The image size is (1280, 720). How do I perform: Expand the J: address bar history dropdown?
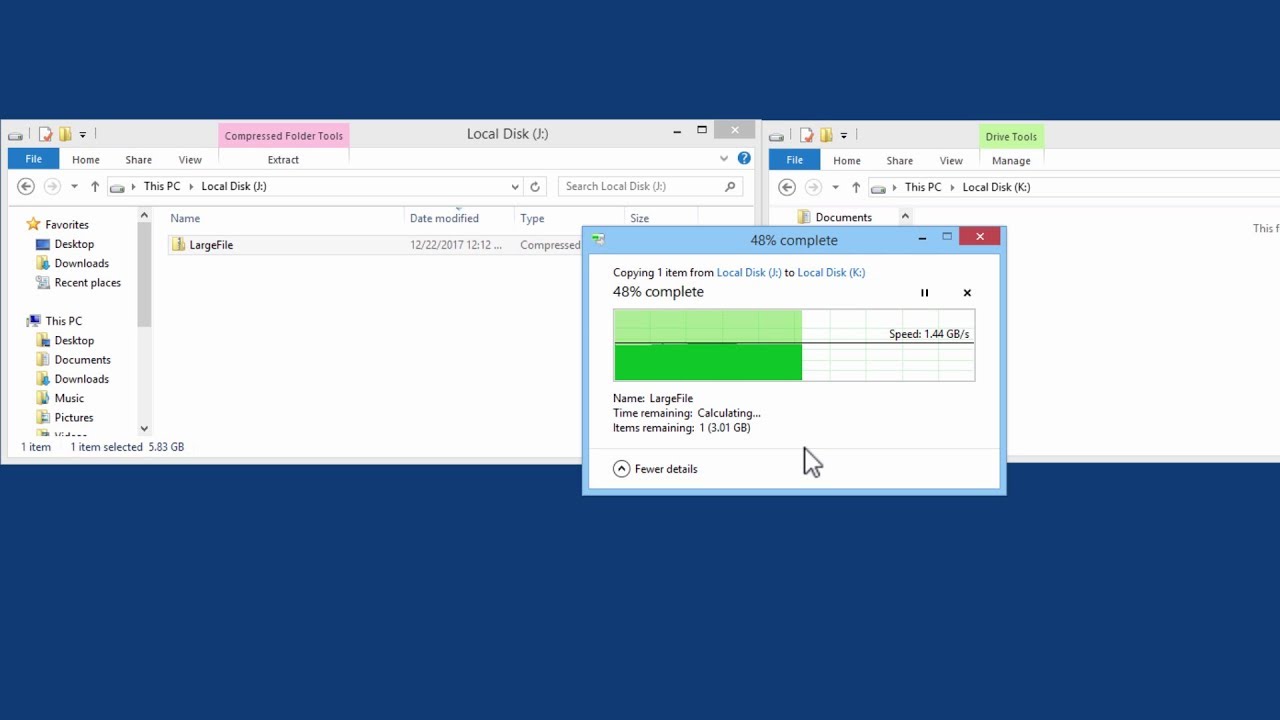515,187
